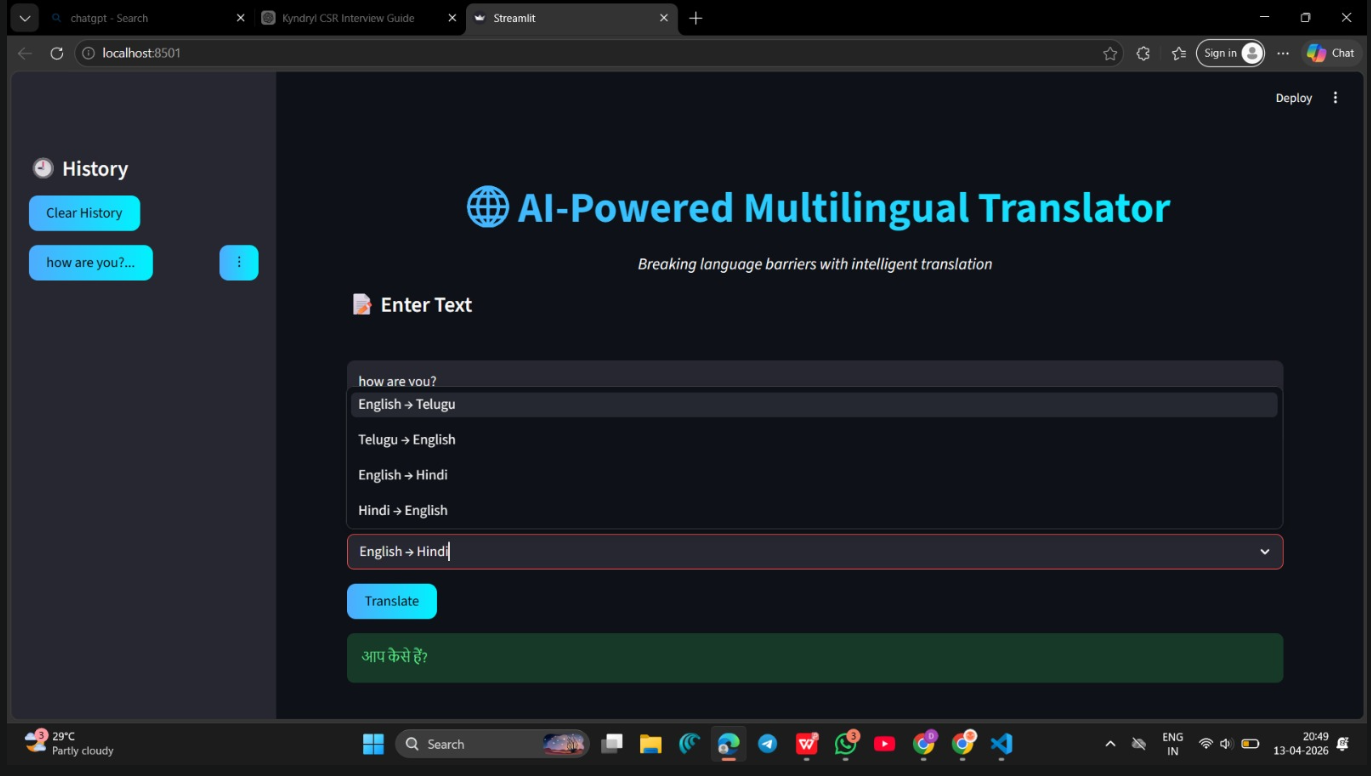Add this page to favorites with the star icon
Screen dimensions: 1371x776
point(1110,53)
